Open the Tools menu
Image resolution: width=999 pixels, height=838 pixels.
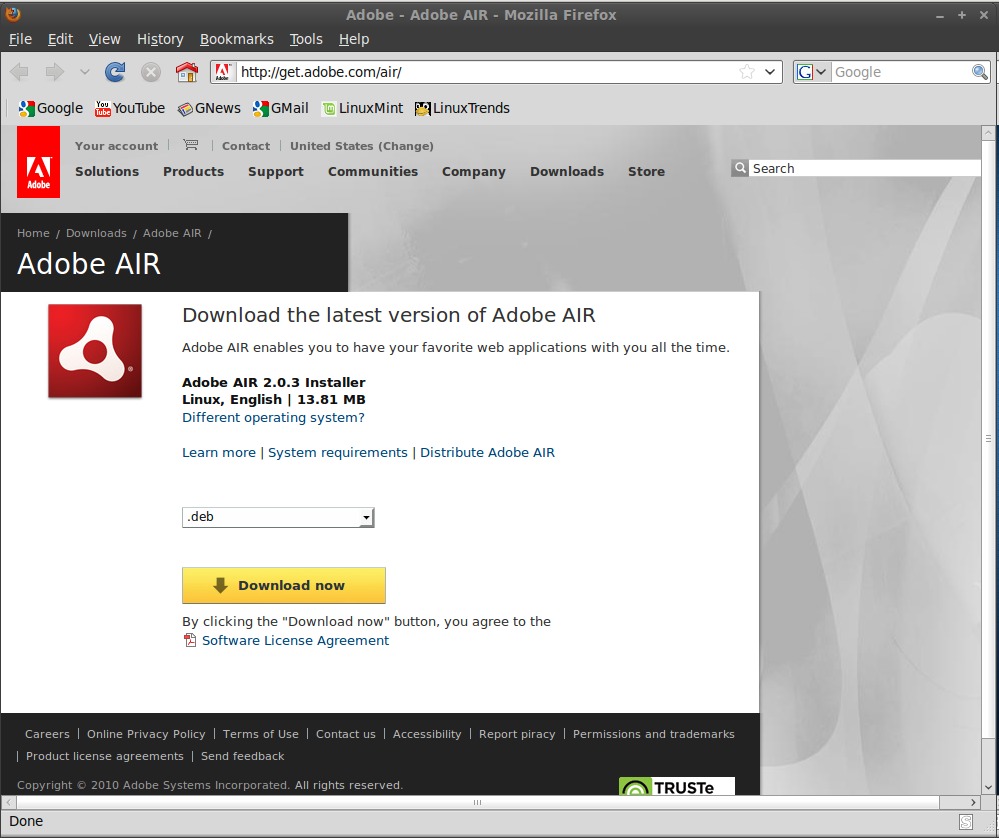(306, 40)
